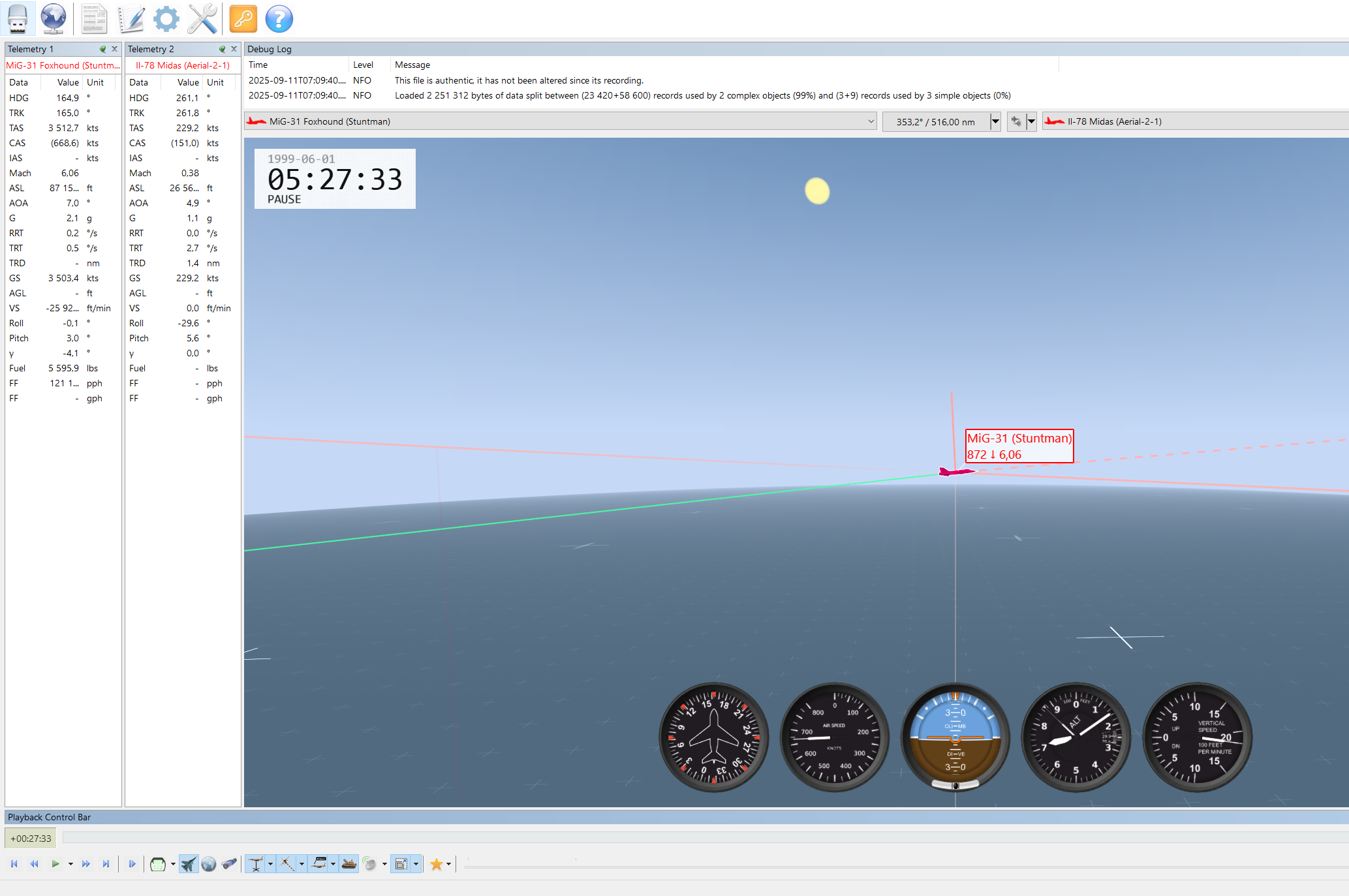Fast forward with double-right arrows

pyautogui.click(x=86, y=864)
